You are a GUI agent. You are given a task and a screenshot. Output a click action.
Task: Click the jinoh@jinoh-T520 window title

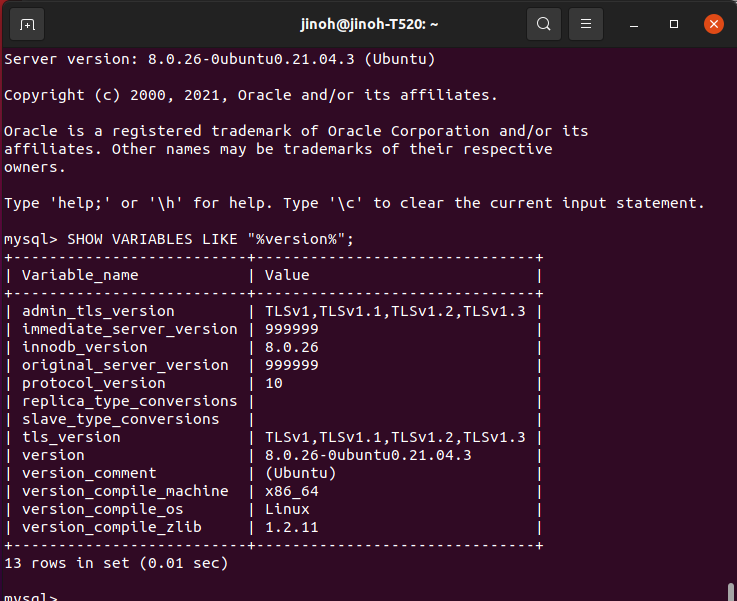pyautogui.click(x=369, y=24)
